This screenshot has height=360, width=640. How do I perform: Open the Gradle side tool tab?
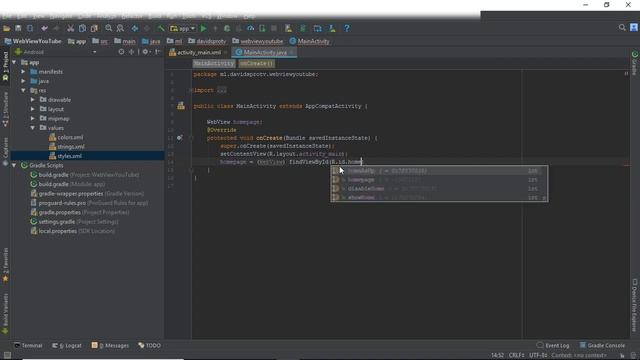(635, 64)
